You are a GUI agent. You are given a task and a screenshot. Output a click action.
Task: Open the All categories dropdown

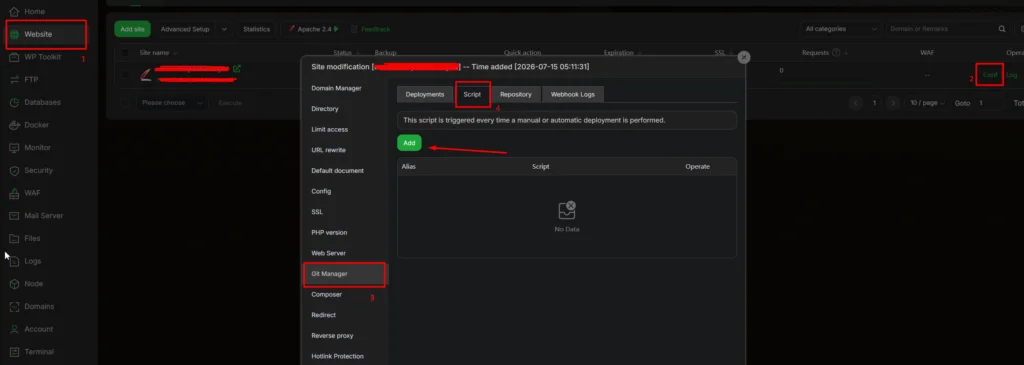coord(840,29)
